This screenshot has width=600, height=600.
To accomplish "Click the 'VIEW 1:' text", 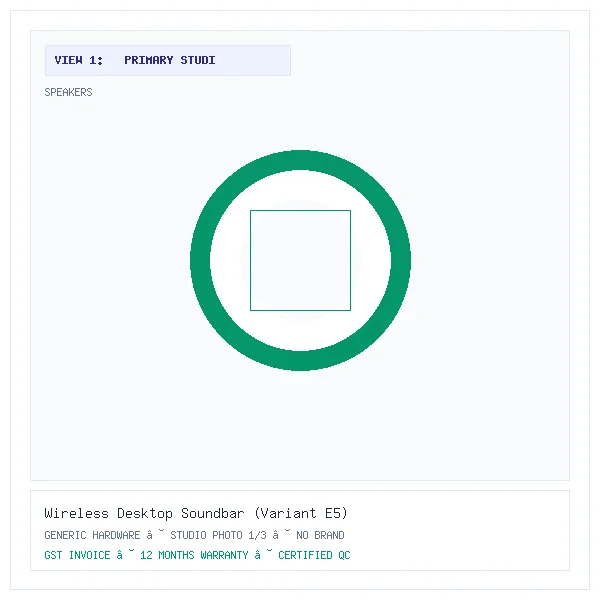I will click(79, 60).
